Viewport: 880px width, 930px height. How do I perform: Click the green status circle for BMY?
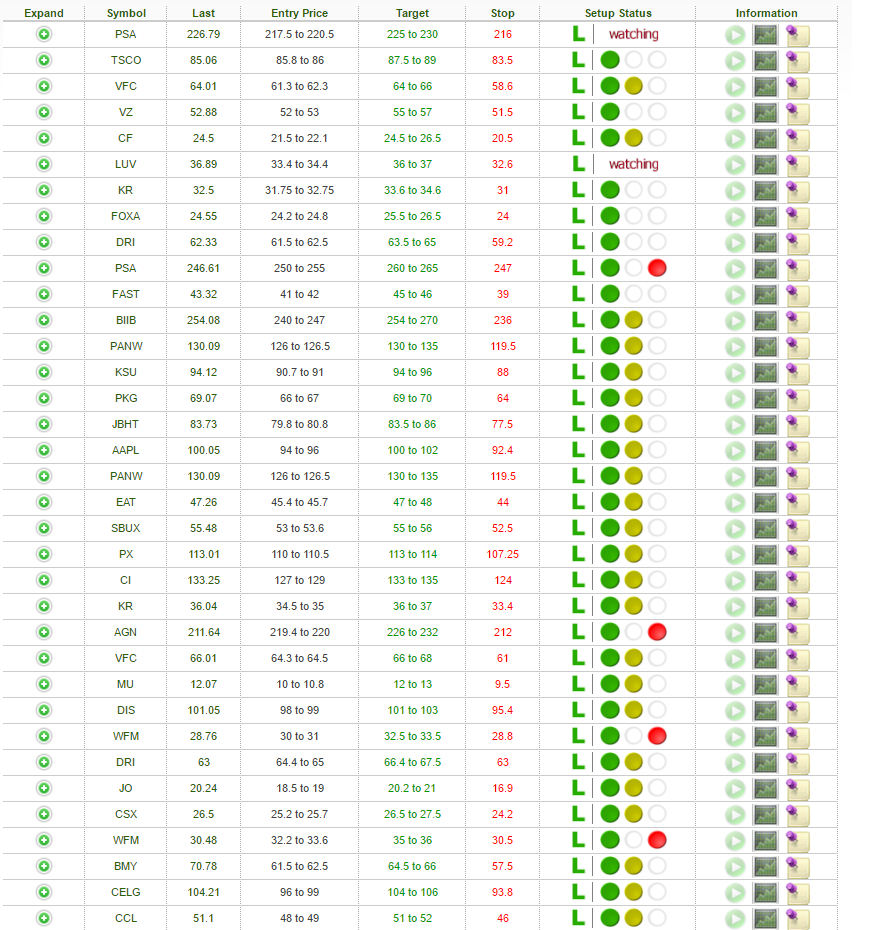tap(610, 866)
